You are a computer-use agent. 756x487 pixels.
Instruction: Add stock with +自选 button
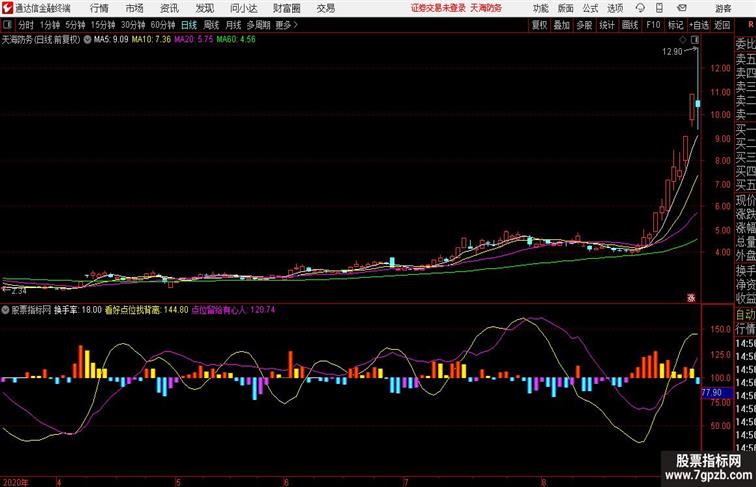pos(699,25)
